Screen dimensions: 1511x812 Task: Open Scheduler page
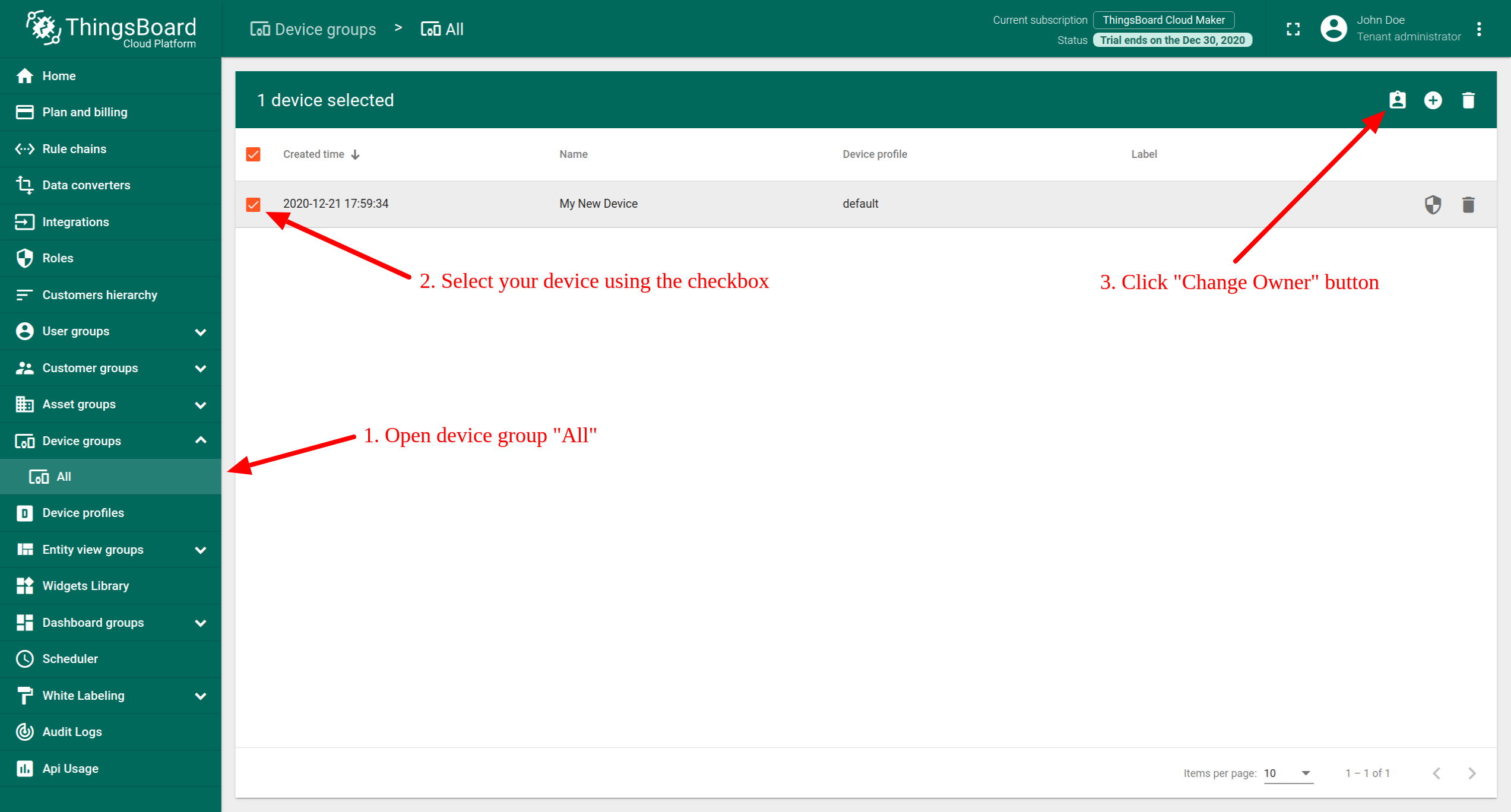(110, 659)
